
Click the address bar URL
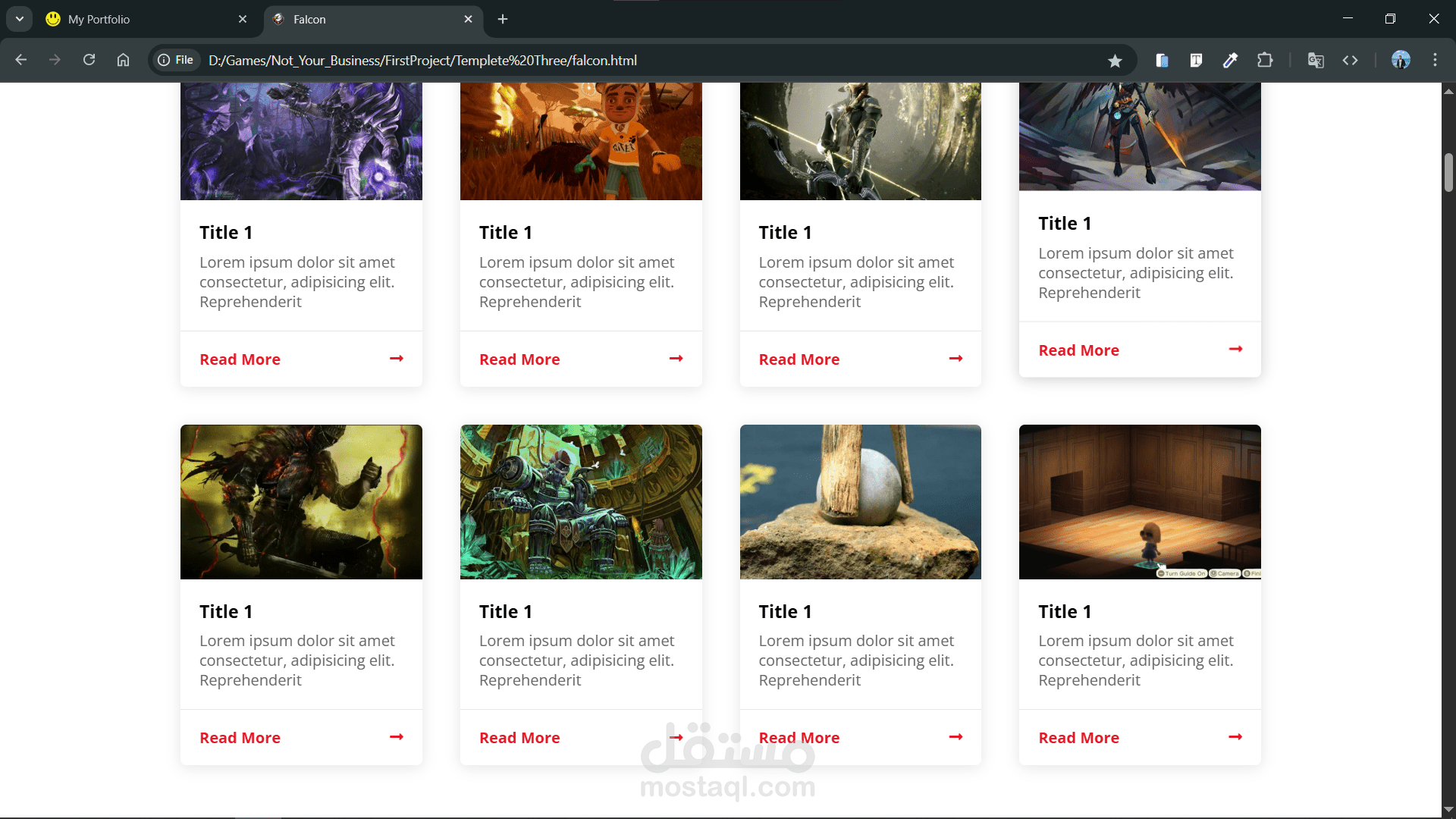(x=422, y=60)
